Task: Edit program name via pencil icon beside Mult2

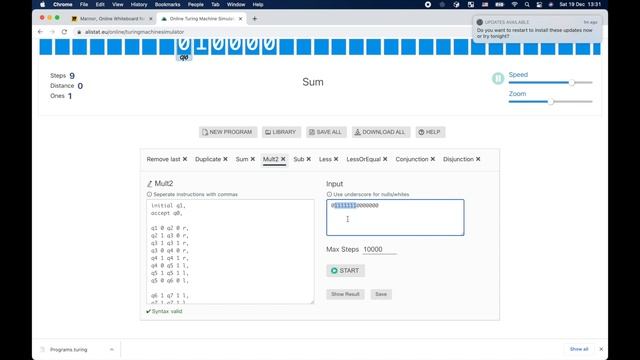Action: (149, 184)
